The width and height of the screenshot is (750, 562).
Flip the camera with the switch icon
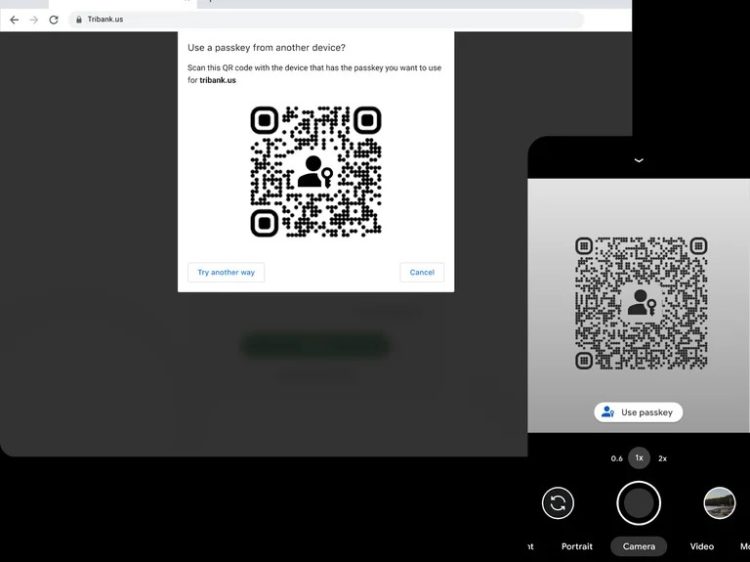pos(558,503)
